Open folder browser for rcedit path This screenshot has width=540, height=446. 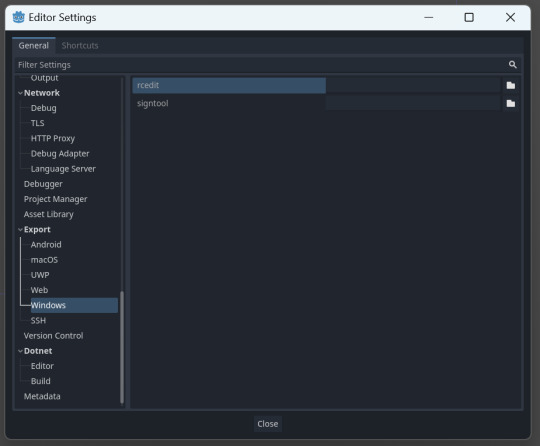[x=511, y=85]
